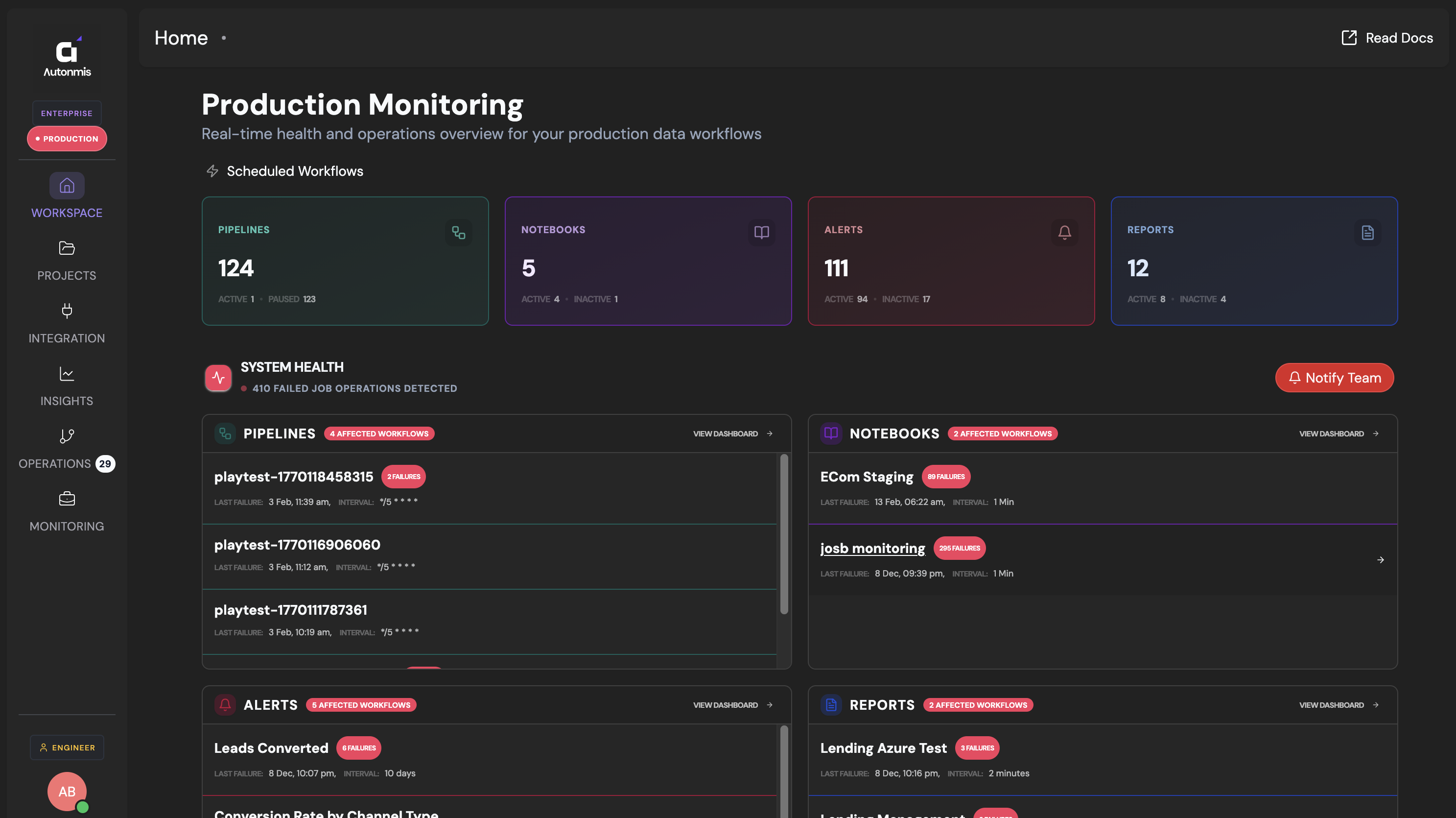Open the Insights chart icon
The height and width of the screenshot is (818, 1456).
pos(67,374)
